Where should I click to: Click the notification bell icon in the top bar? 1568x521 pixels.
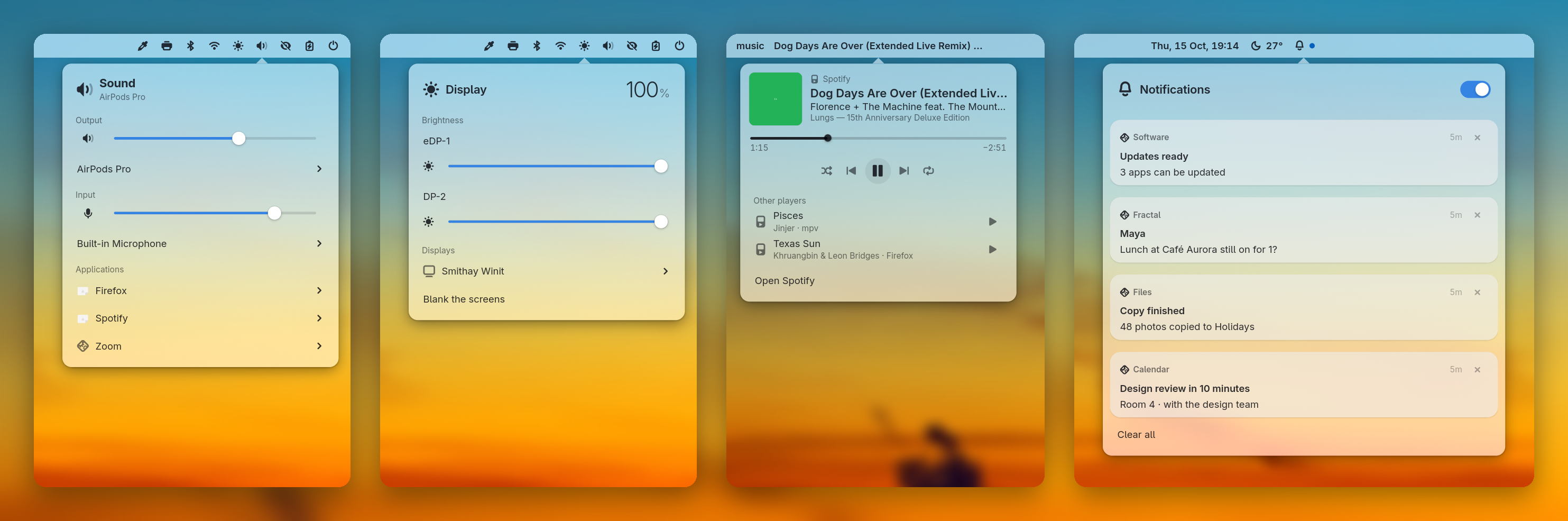(1299, 45)
